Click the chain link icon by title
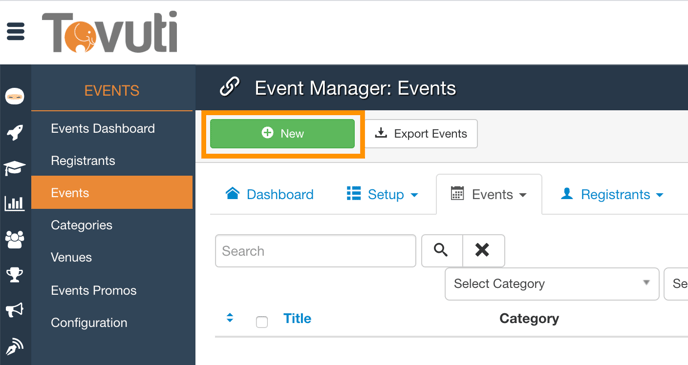 pos(229,87)
